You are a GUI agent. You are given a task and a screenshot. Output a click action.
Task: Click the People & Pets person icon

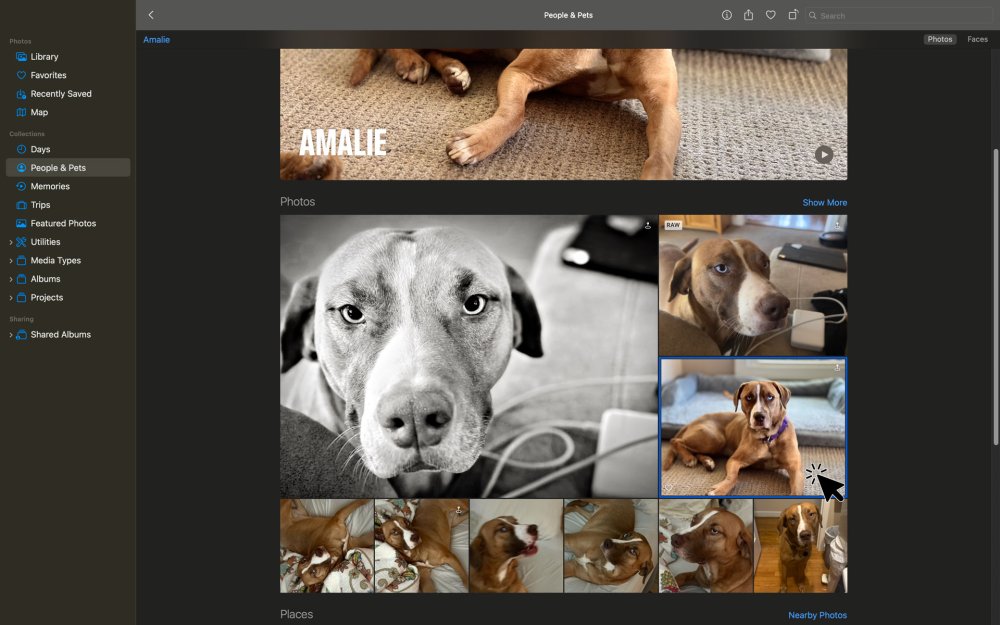tap(21, 168)
